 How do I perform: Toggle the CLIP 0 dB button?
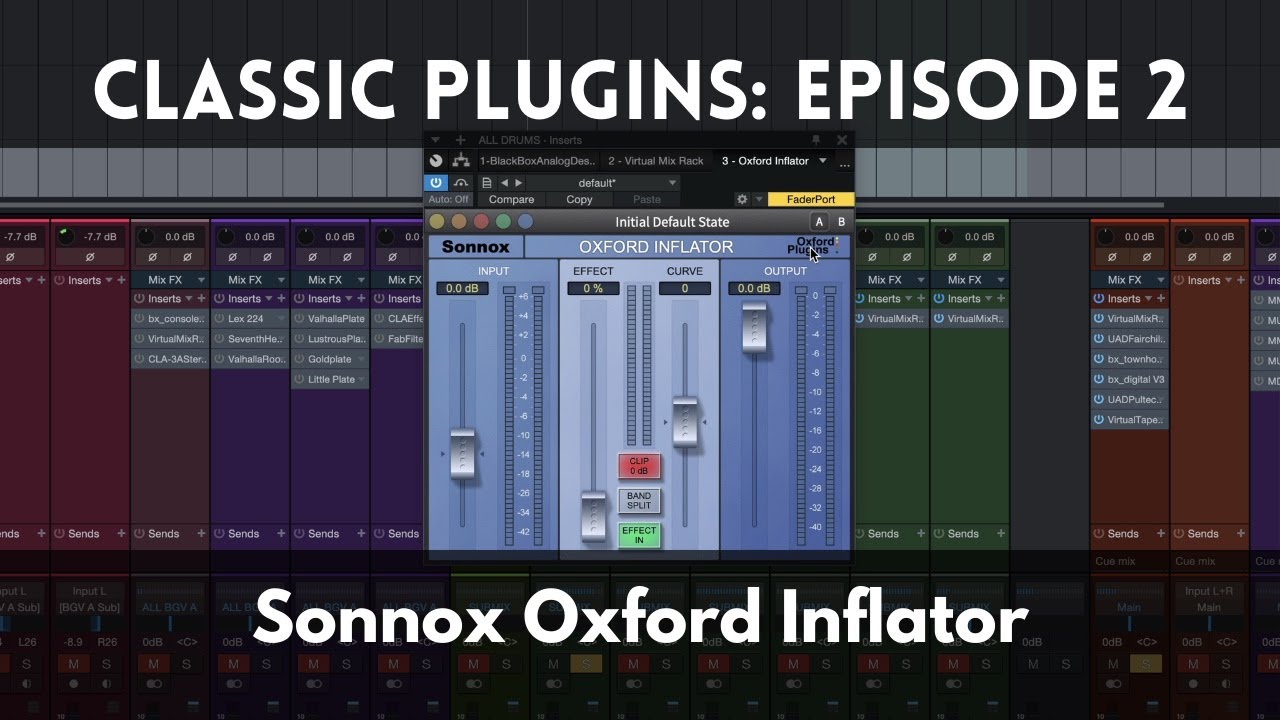[x=639, y=466]
